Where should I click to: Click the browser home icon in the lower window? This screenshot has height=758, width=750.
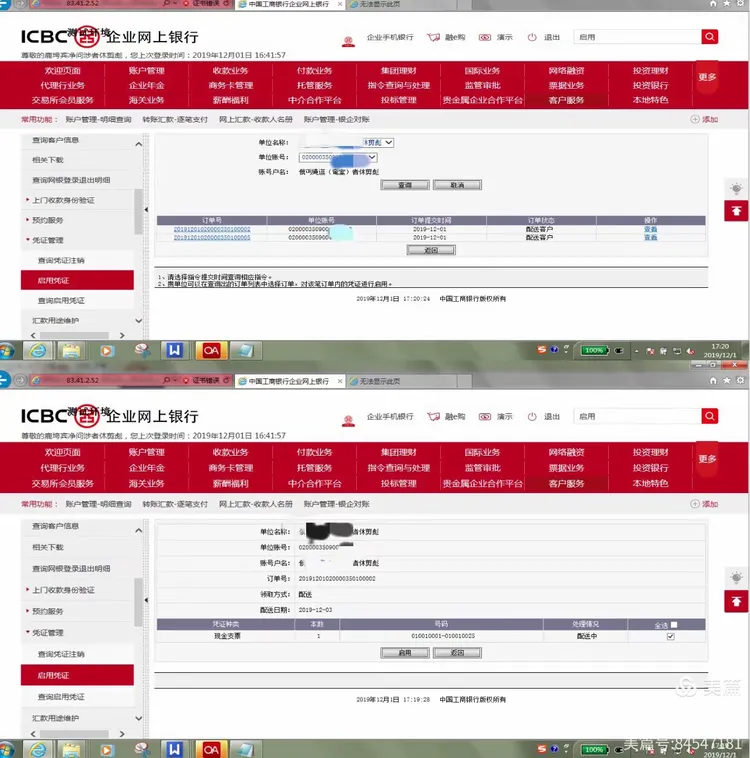pos(713,380)
